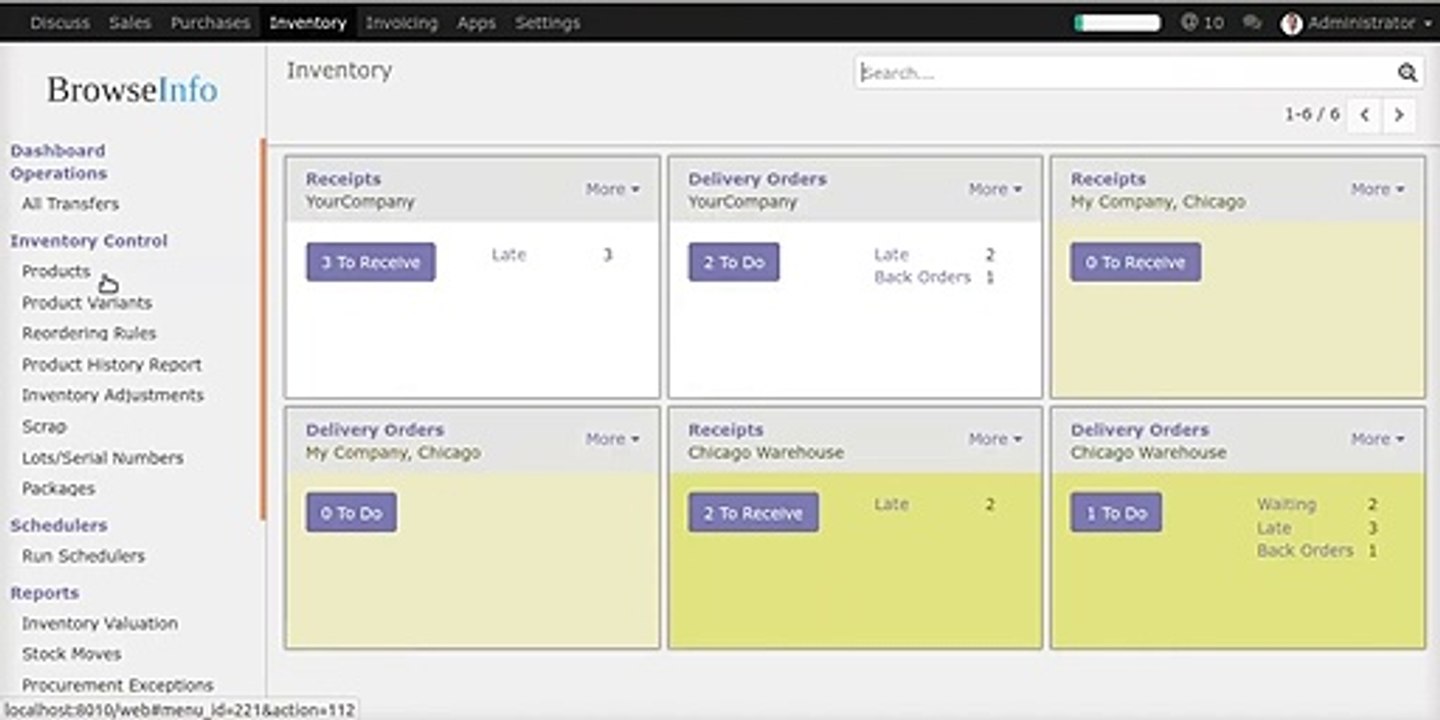Click the 0 To Receive button
Viewport: 1440px width, 720px height.
1136,262
